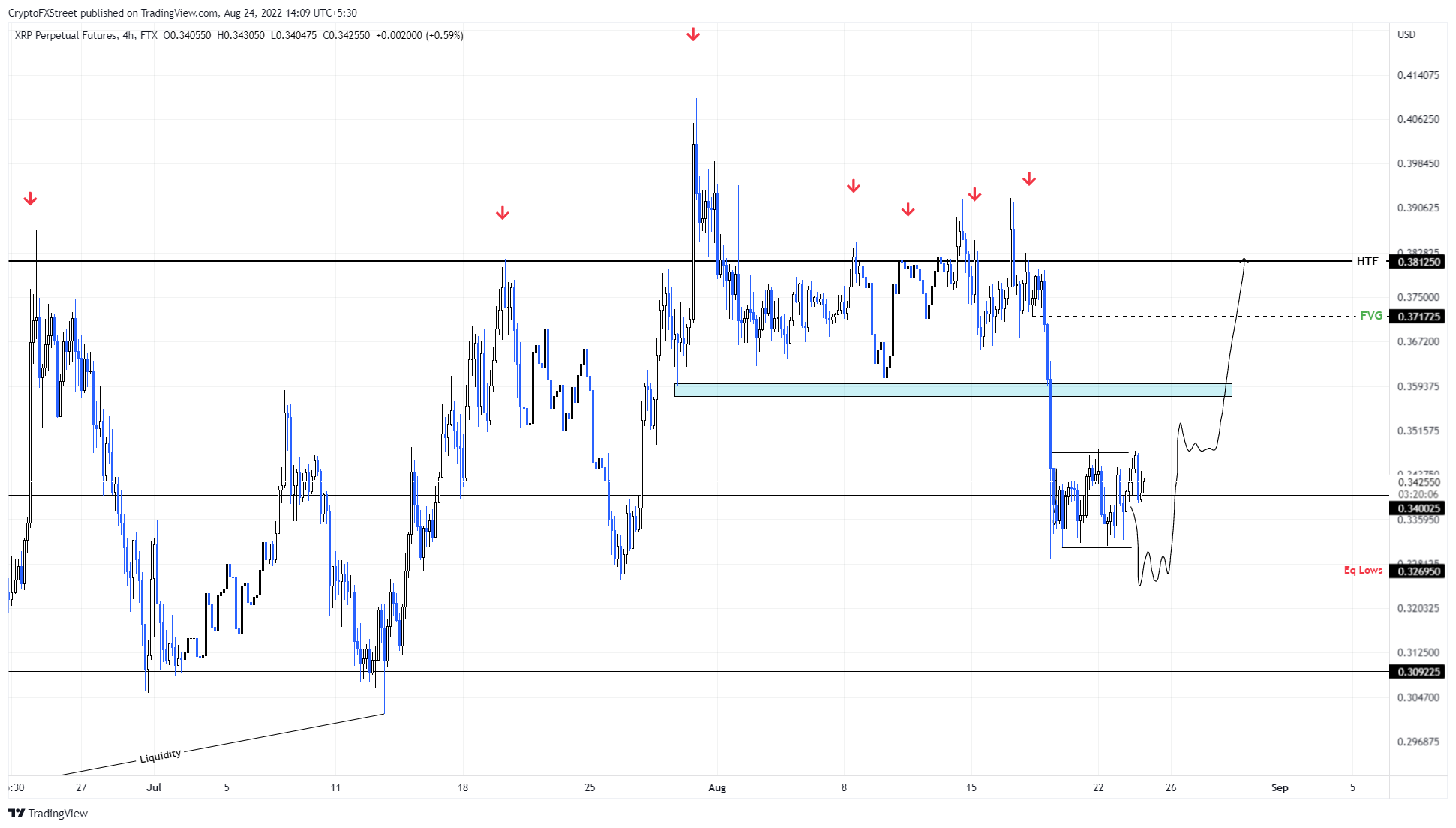The image size is (1456, 828).
Task: Click the 0.309225 price tag
Action: [x=1417, y=672]
